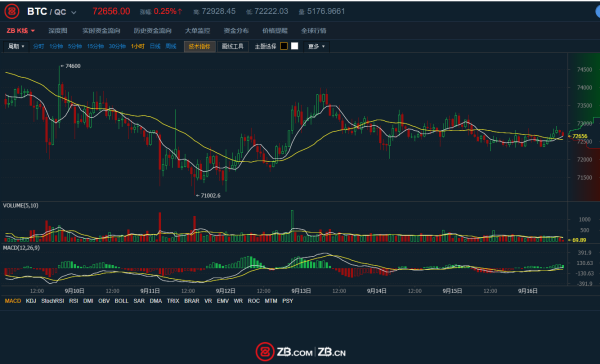600x364 pixels.
Task: Select the 日线 timeframe
Action: pyautogui.click(x=155, y=46)
